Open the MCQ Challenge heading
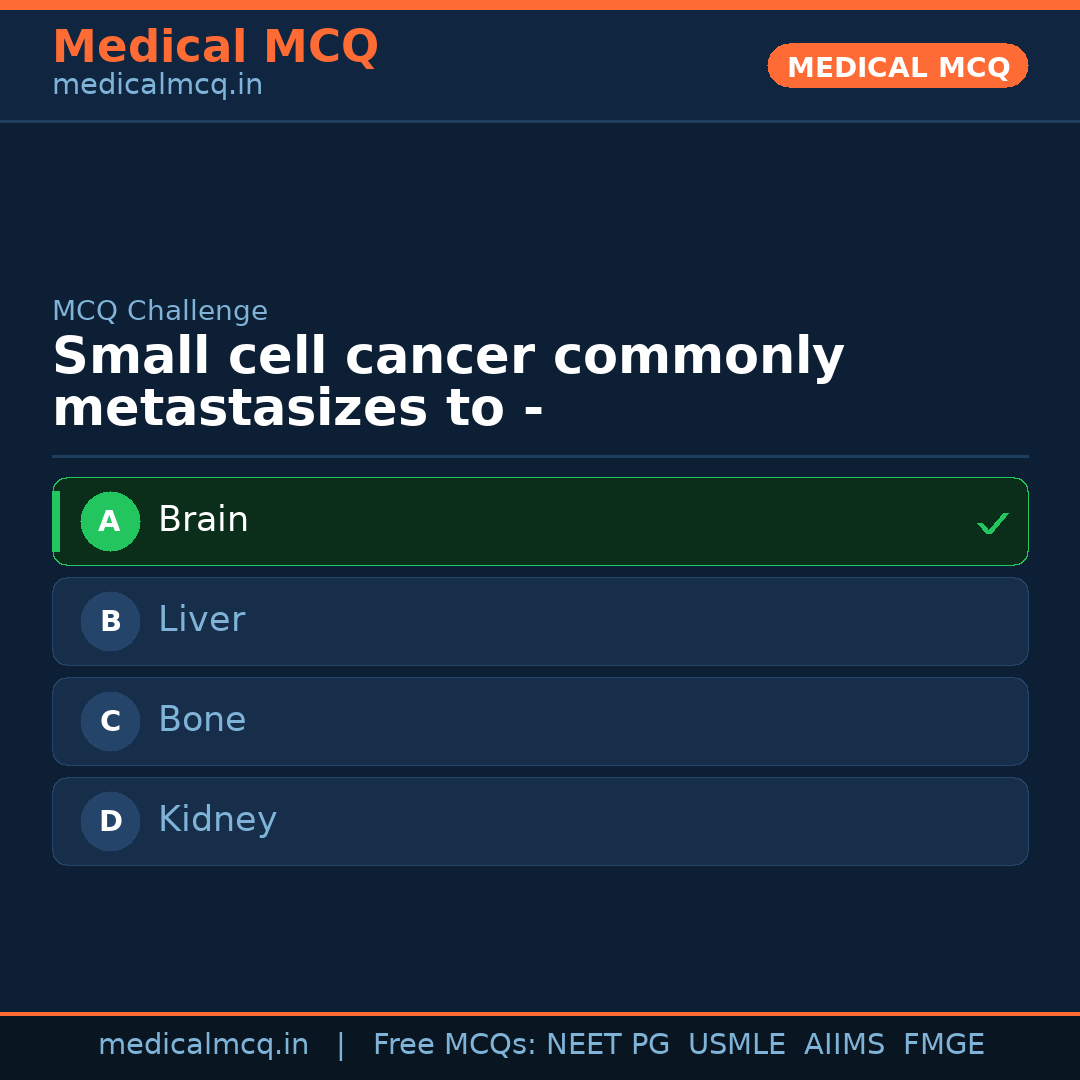The width and height of the screenshot is (1080, 1080). (160, 311)
